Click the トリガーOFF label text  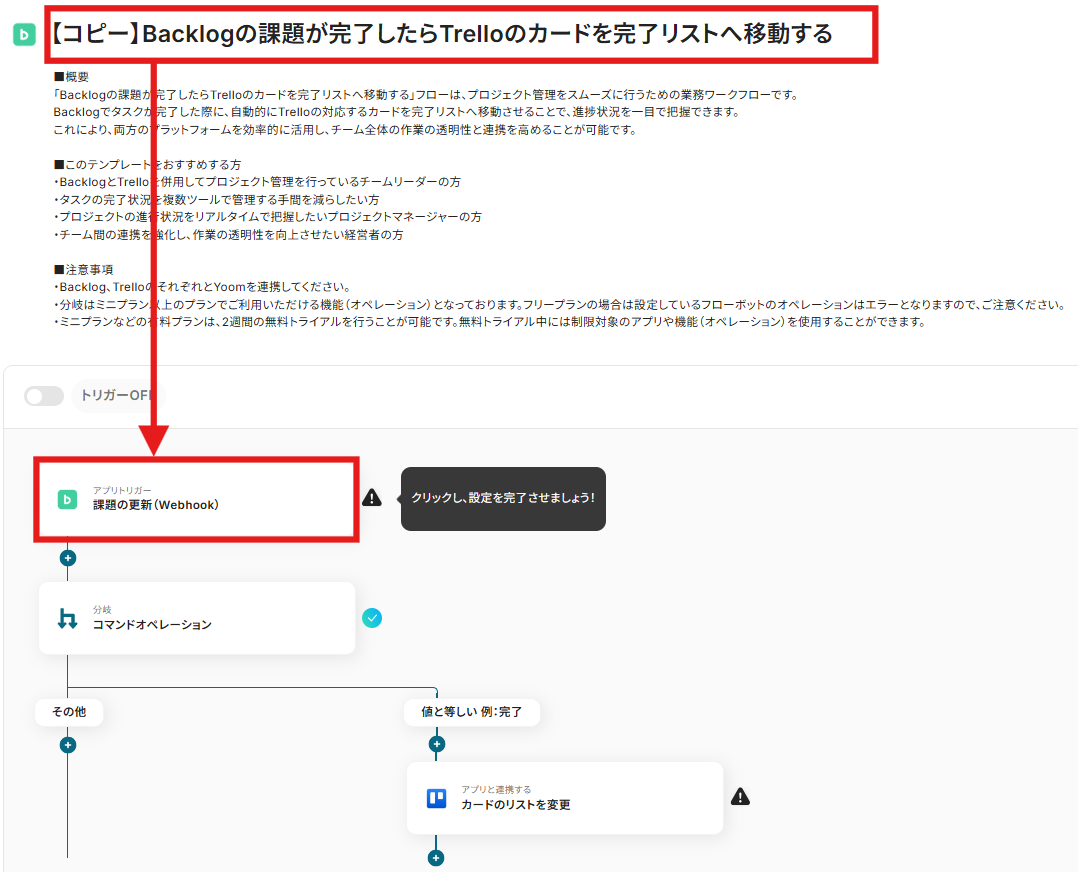[115, 395]
